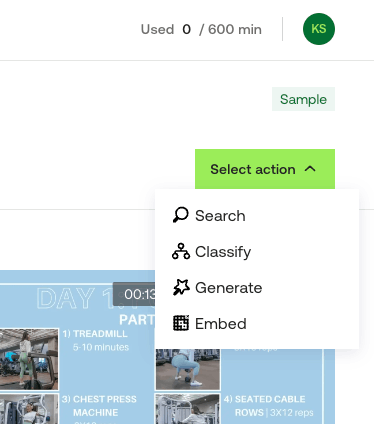Click the Embed grid icon
The image size is (374, 424).
(x=181, y=323)
